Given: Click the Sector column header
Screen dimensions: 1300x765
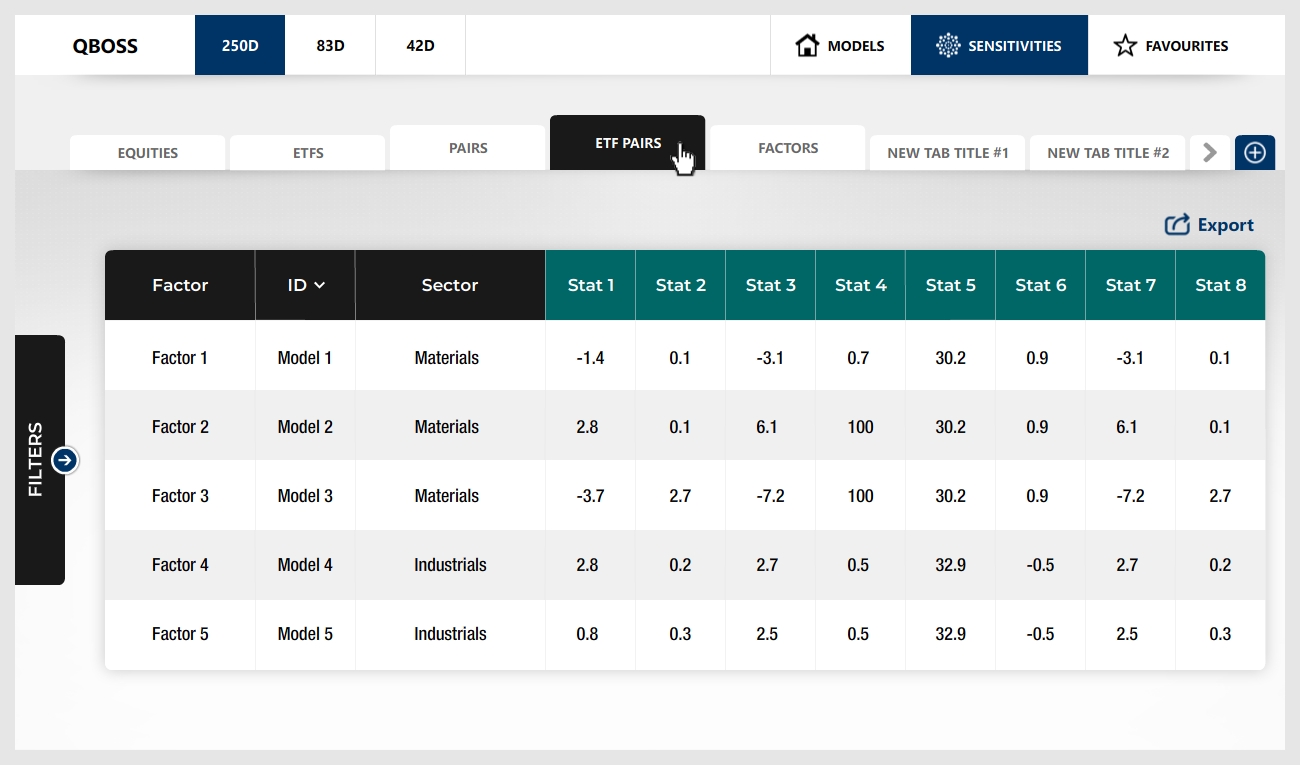Looking at the screenshot, I should 450,285.
